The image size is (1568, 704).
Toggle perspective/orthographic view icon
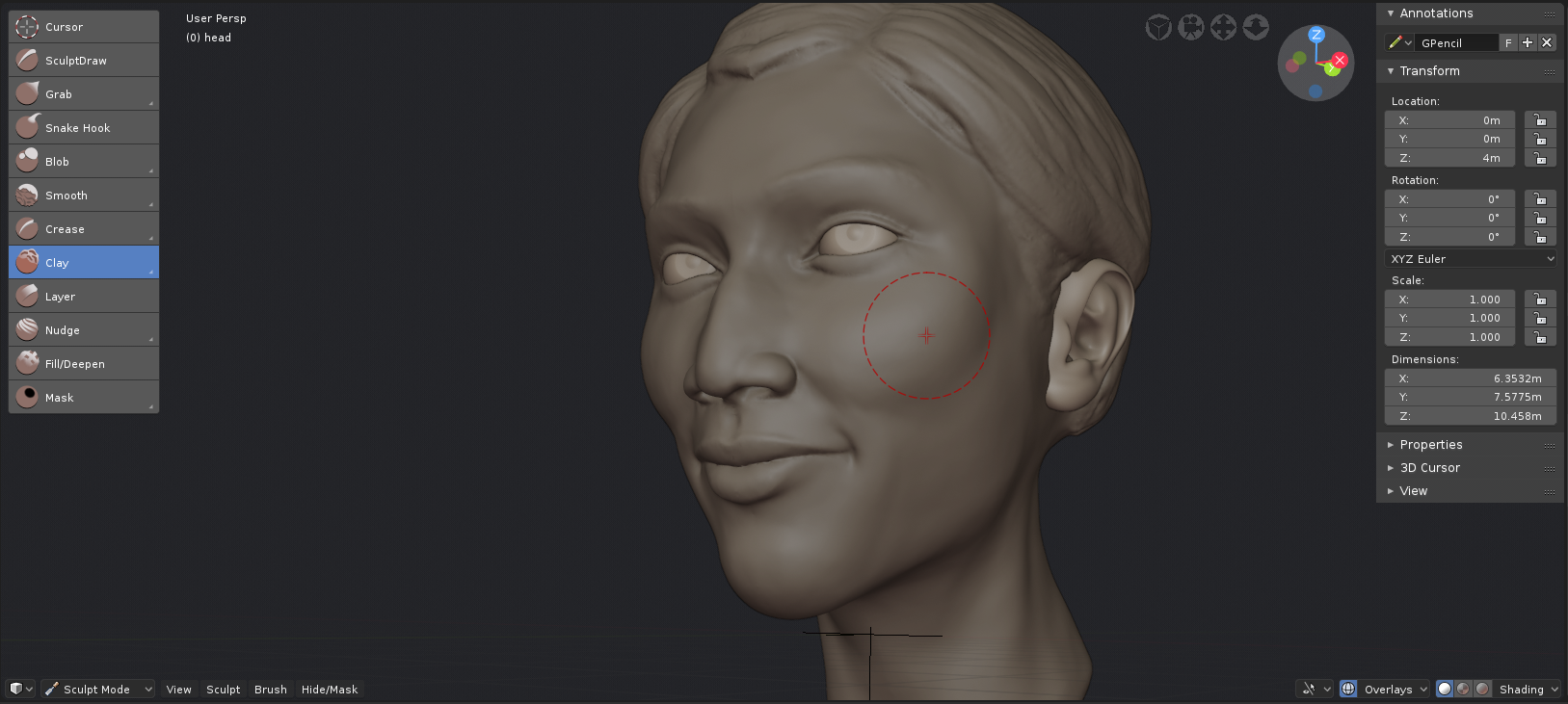coord(1158,27)
